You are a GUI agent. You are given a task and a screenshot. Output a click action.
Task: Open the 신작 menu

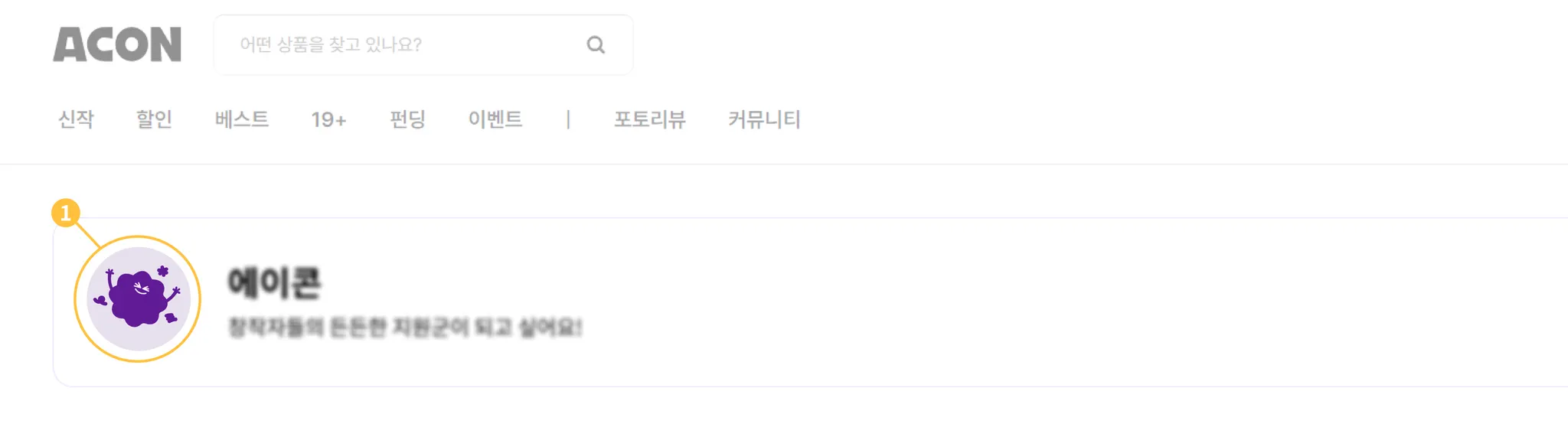point(77,119)
